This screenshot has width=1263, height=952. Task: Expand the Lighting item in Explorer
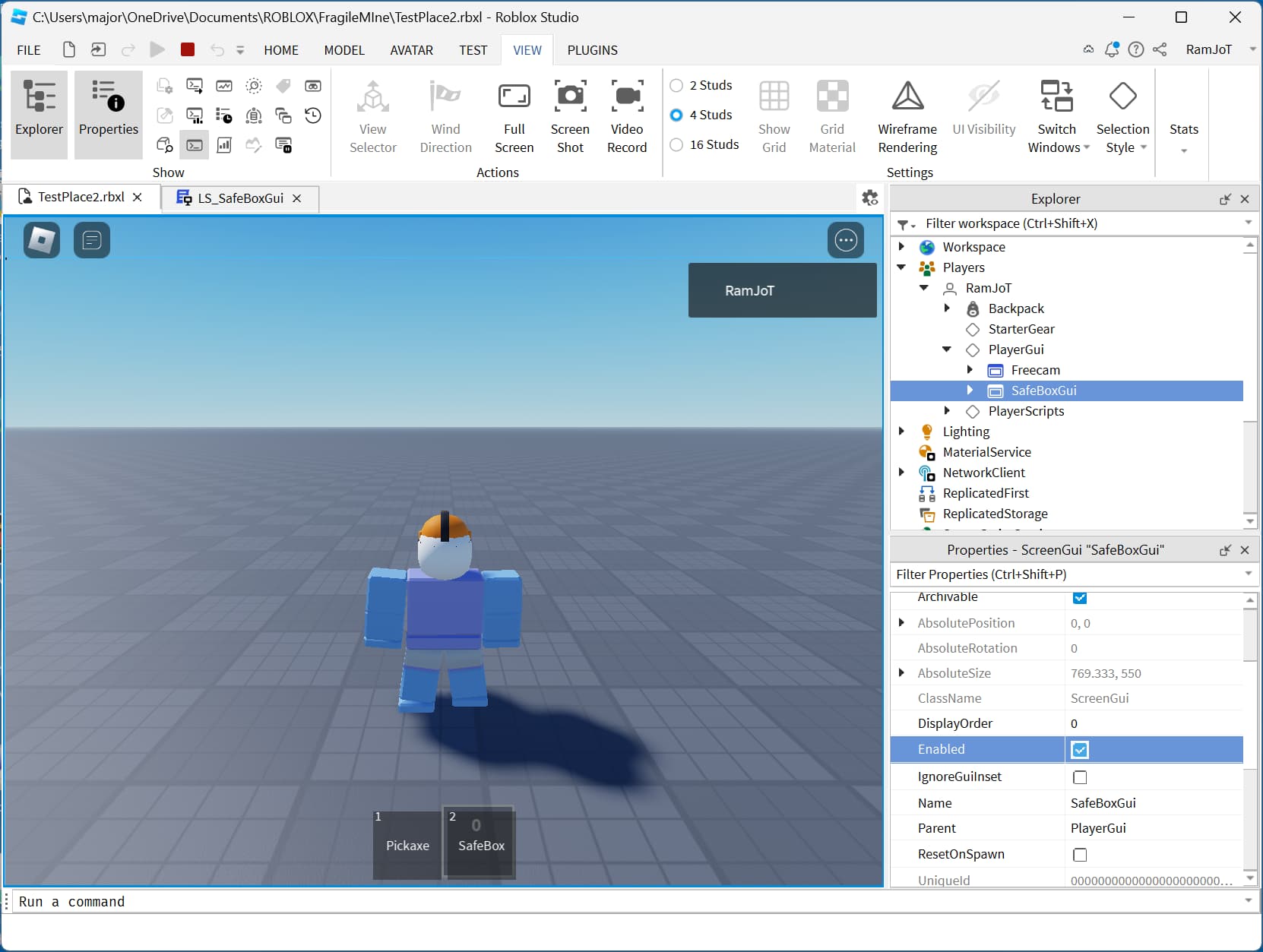coord(901,431)
